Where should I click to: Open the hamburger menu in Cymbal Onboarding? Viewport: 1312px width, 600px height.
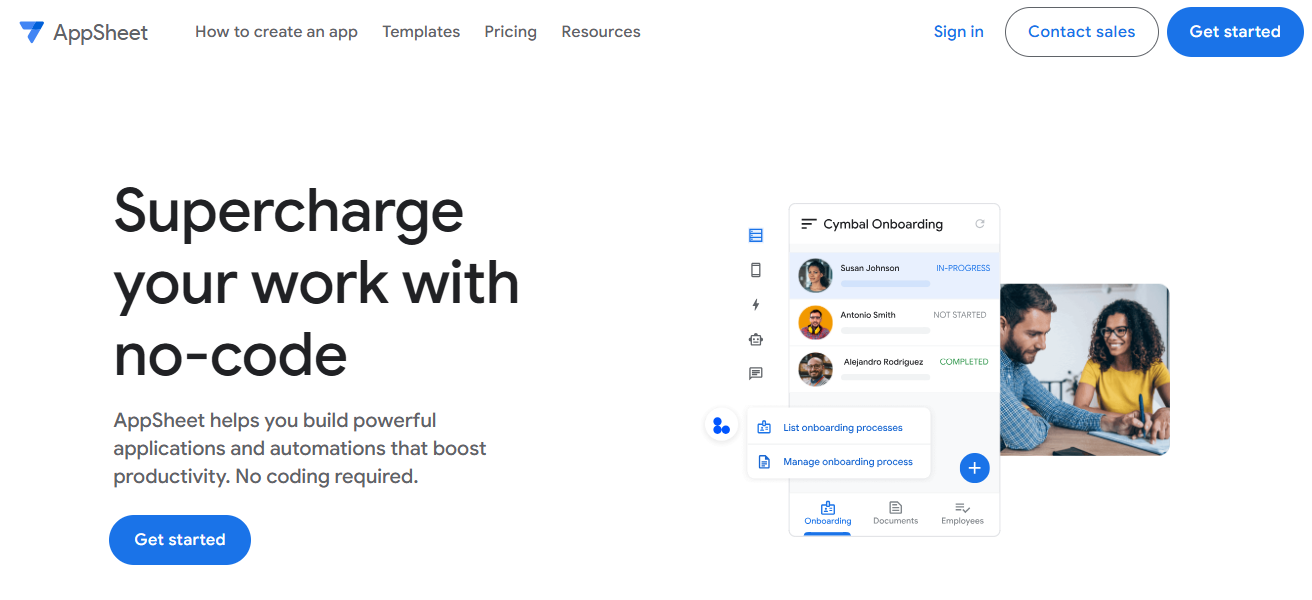pyautogui.click(x=809, y=224)
